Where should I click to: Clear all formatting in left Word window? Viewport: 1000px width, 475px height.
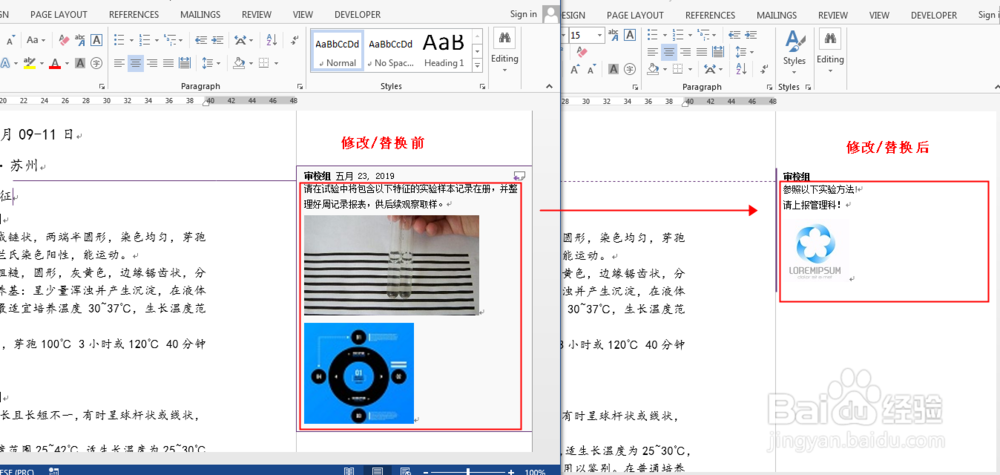pyautogui.click(x=64, y=40)
